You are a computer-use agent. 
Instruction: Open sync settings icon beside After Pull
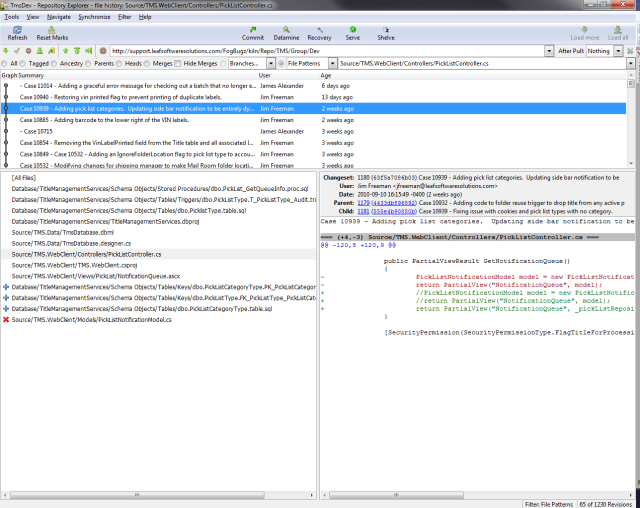tap(631, 51)
